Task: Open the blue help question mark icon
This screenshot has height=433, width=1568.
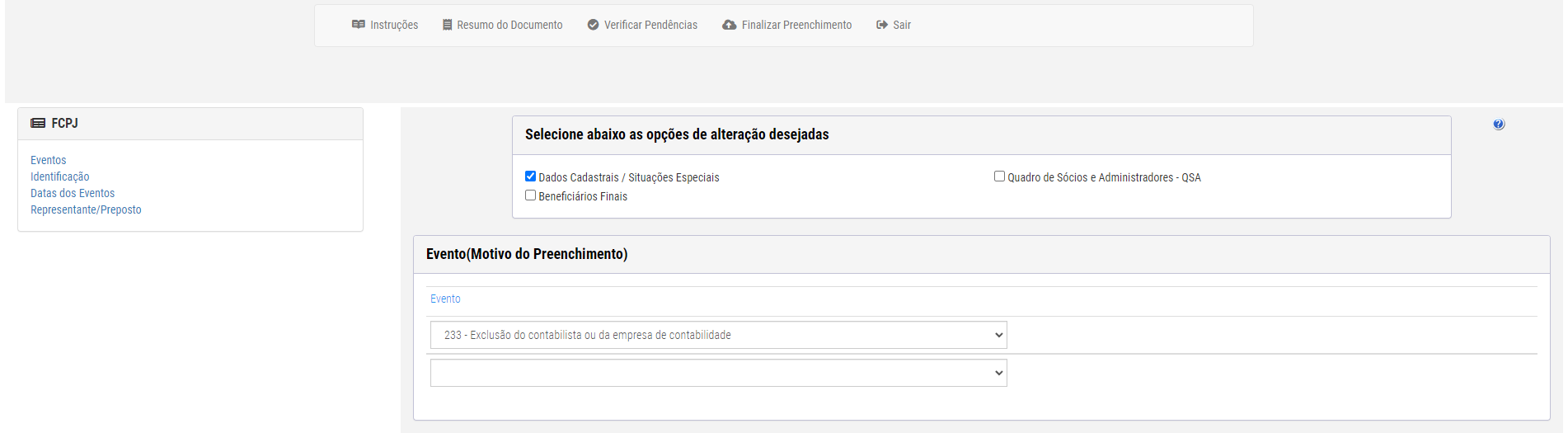Action: 1499,125
